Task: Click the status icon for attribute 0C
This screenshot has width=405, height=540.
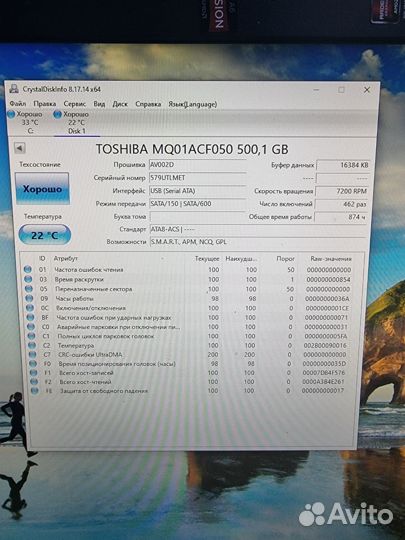Action: (x=30, y=308)
